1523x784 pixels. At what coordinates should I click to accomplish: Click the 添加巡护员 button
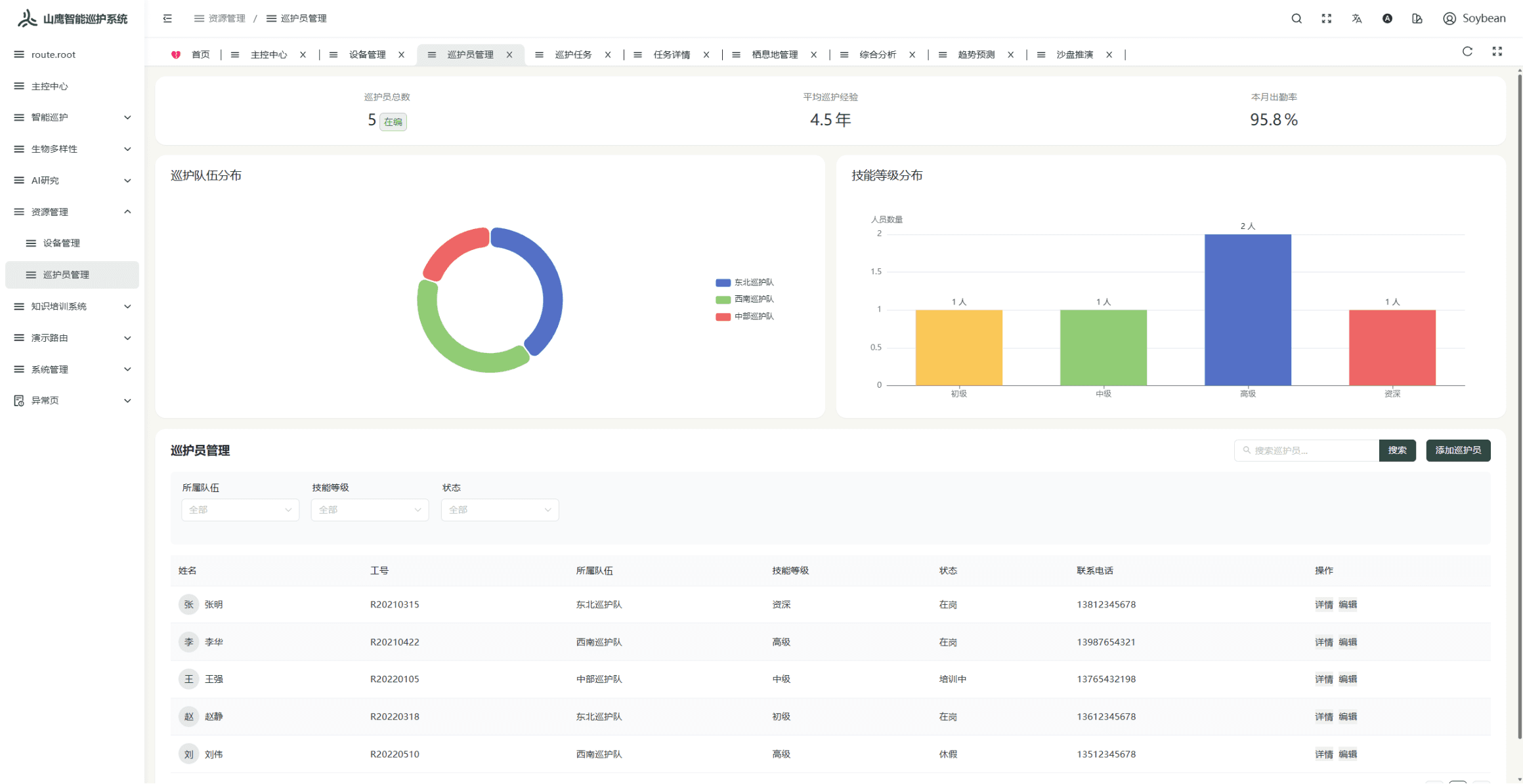[x=1457, y=451]
